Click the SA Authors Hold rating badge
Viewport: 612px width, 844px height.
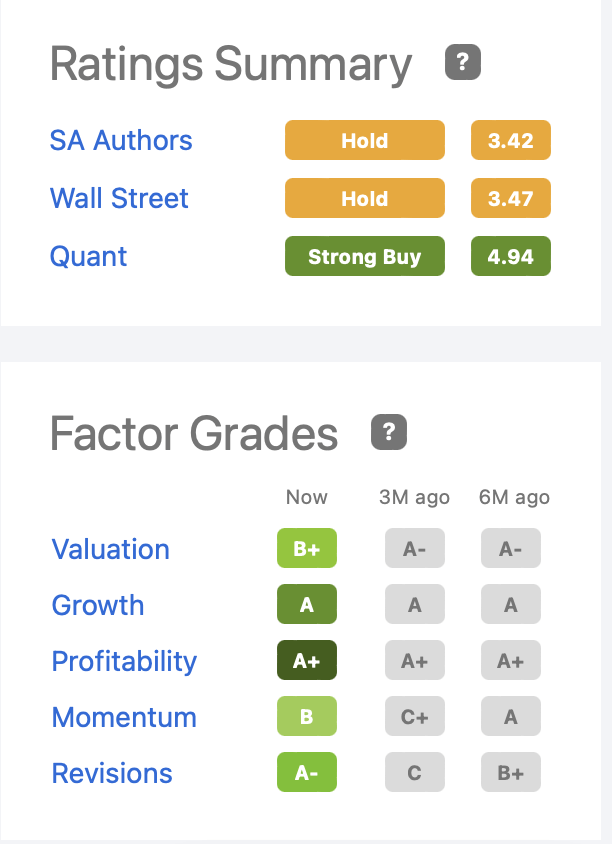pos(365,141)
